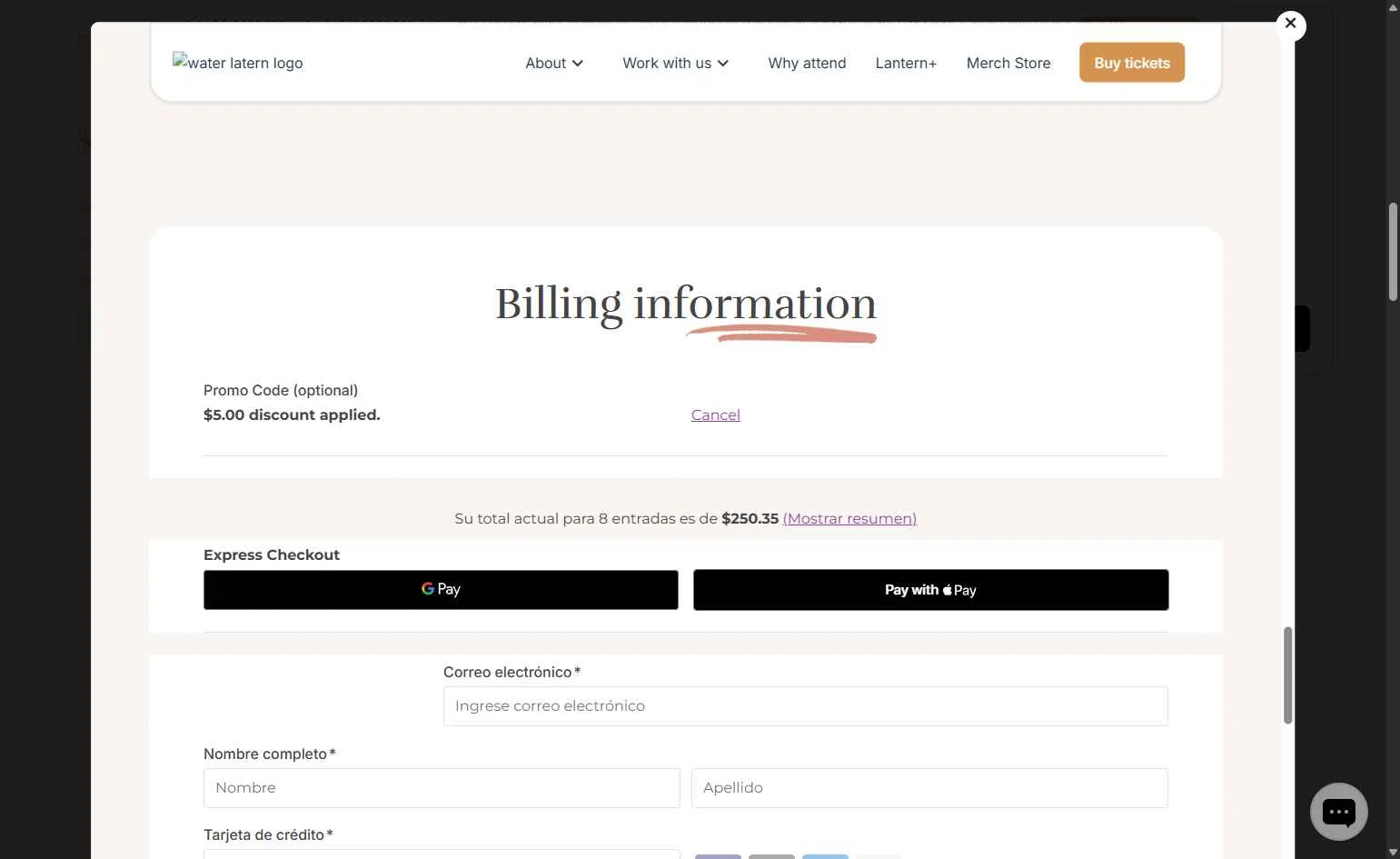Open the Why attend page

coord(807,63)
